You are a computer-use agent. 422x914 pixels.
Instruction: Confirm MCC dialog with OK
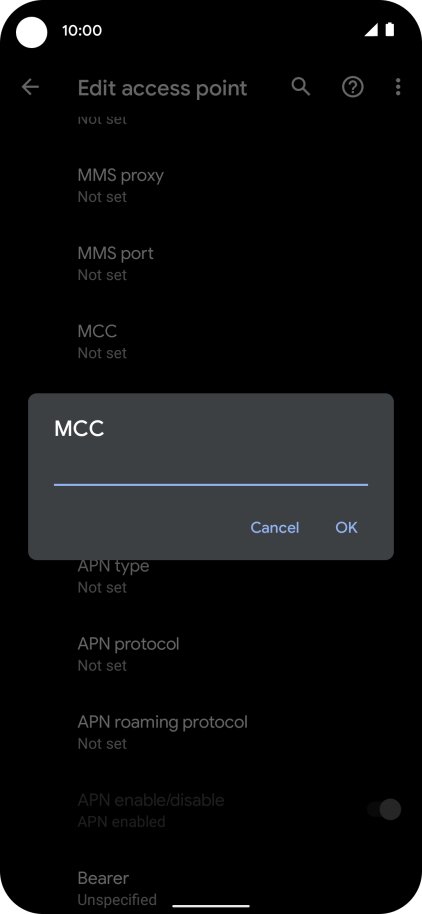346,528
